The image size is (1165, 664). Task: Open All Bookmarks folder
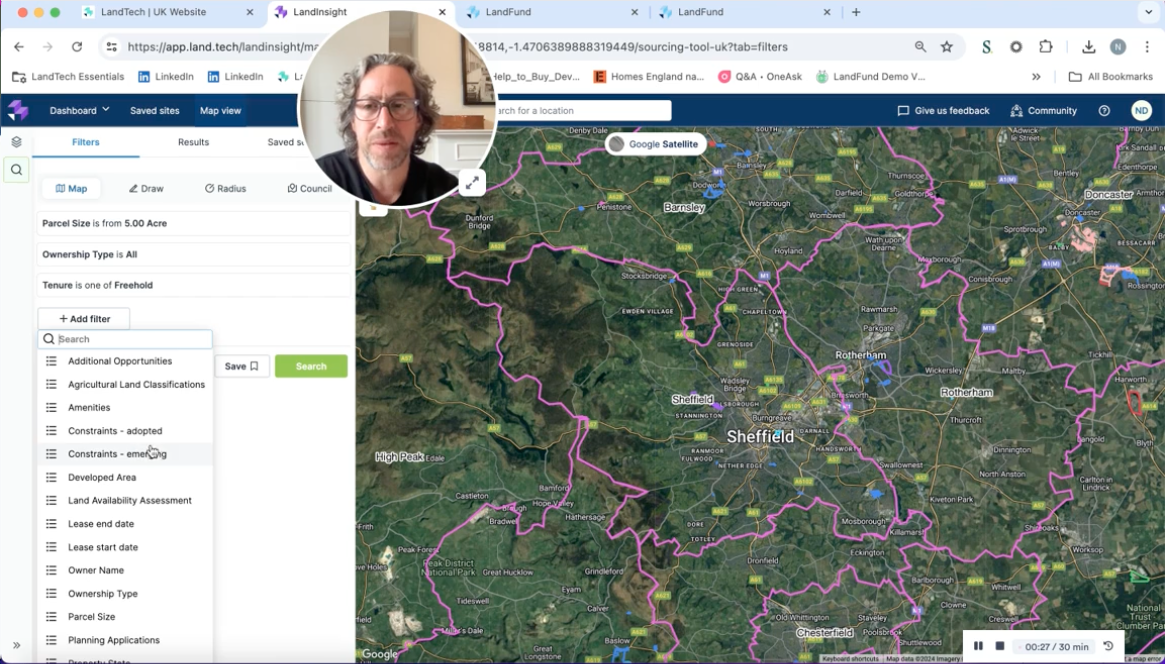click(1110, 77)
